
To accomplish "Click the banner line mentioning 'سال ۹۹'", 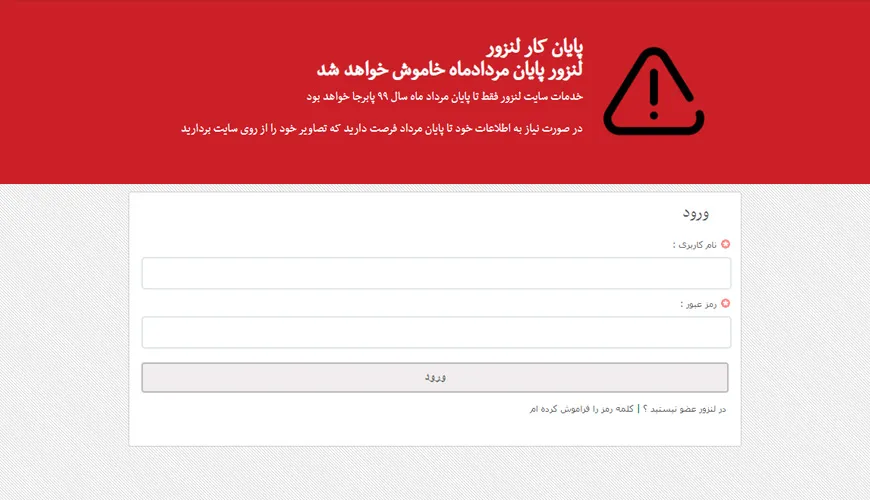I will pyautogui.click(x=445, y=97).
